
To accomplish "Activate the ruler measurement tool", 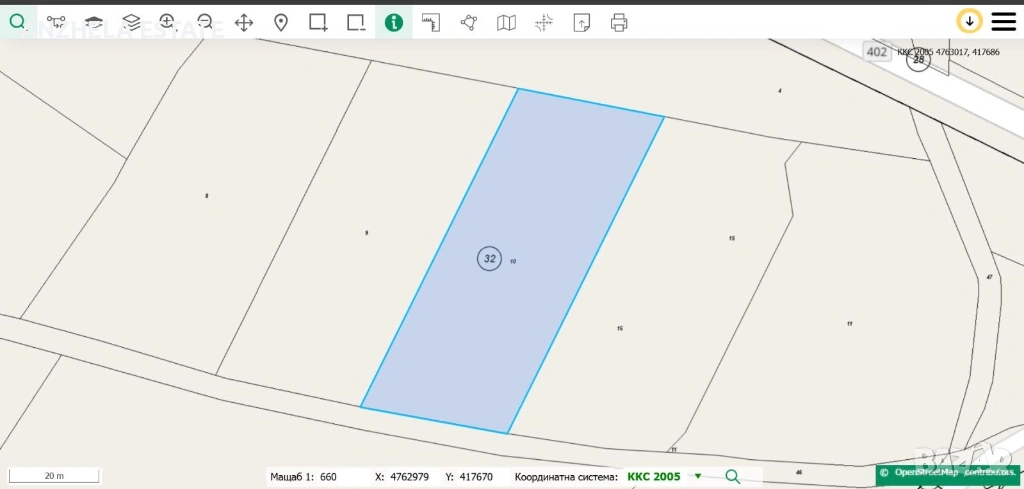I will (x=431, y=22).
